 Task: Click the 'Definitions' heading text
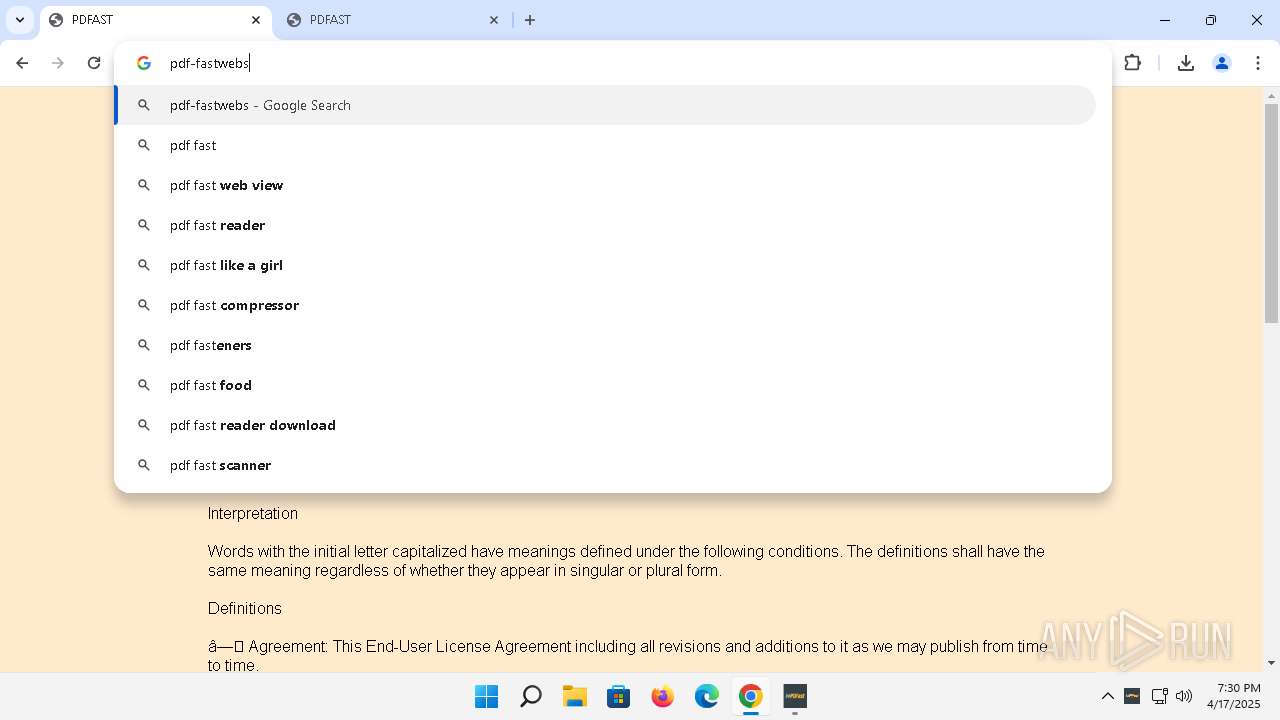245,608
